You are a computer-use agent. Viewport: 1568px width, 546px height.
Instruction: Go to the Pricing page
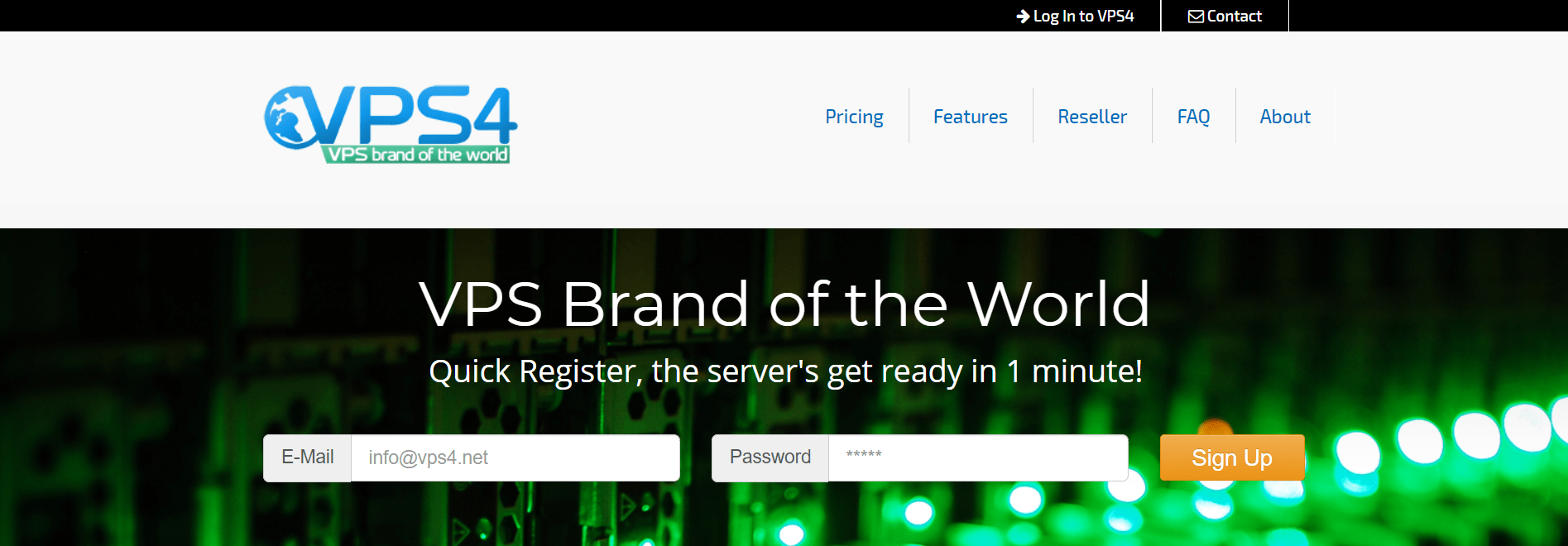pos(854,117)
